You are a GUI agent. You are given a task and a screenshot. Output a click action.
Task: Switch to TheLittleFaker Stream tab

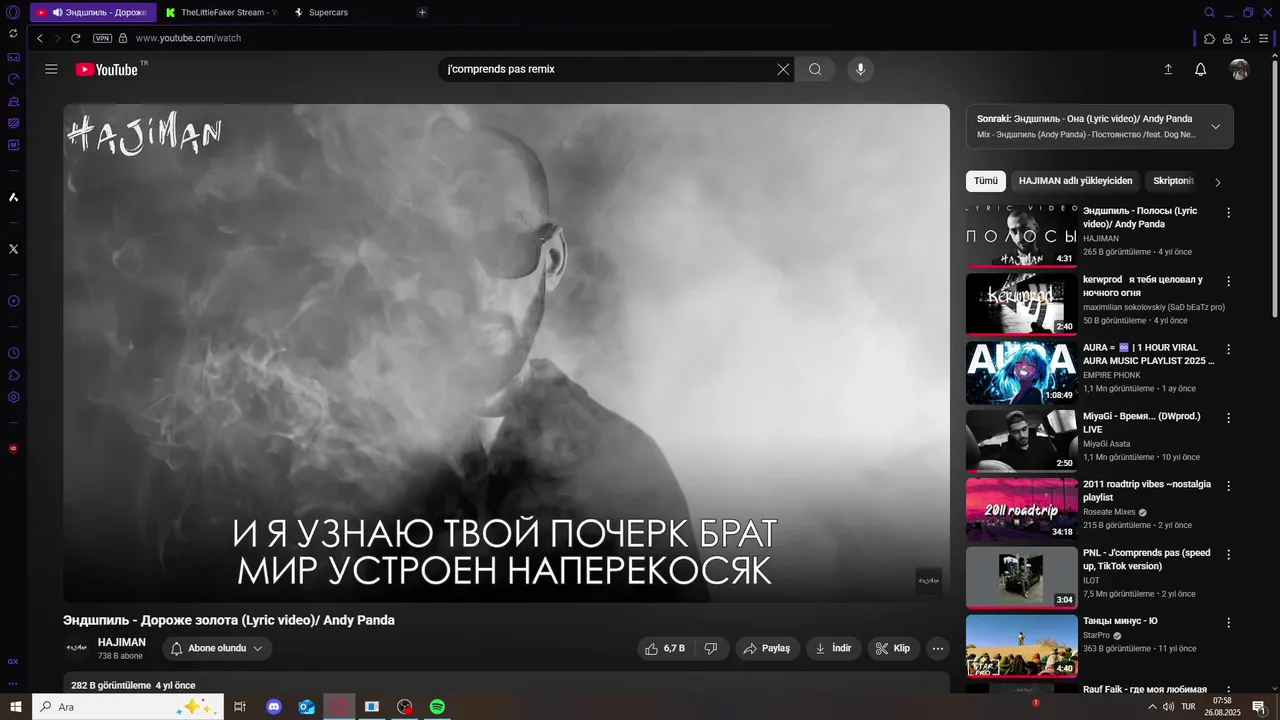click(x=221, y=12)
